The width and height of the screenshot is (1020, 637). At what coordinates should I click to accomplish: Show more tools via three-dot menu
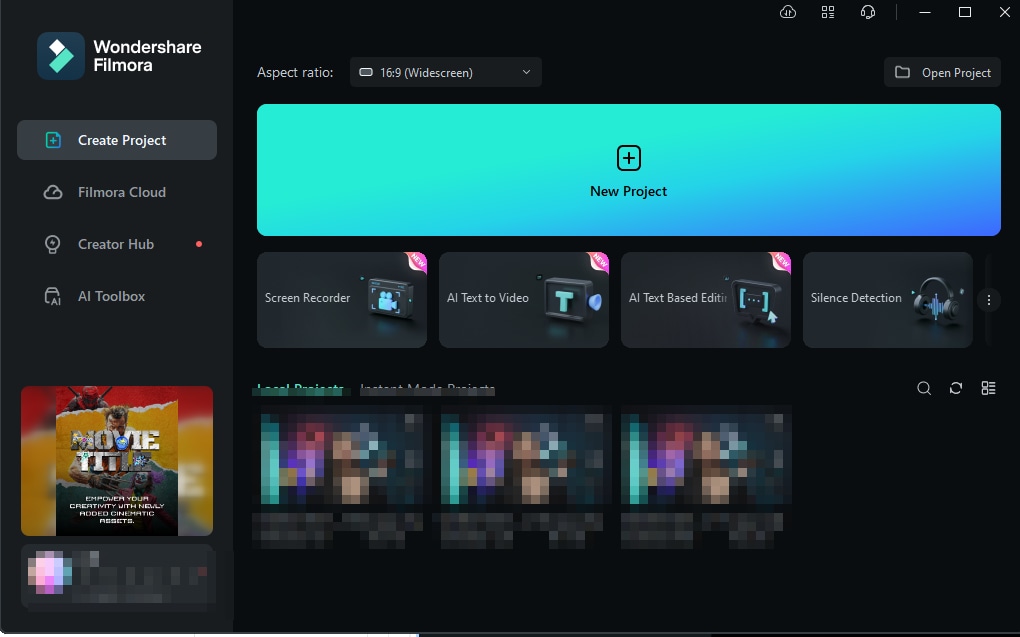click(989, 300)
